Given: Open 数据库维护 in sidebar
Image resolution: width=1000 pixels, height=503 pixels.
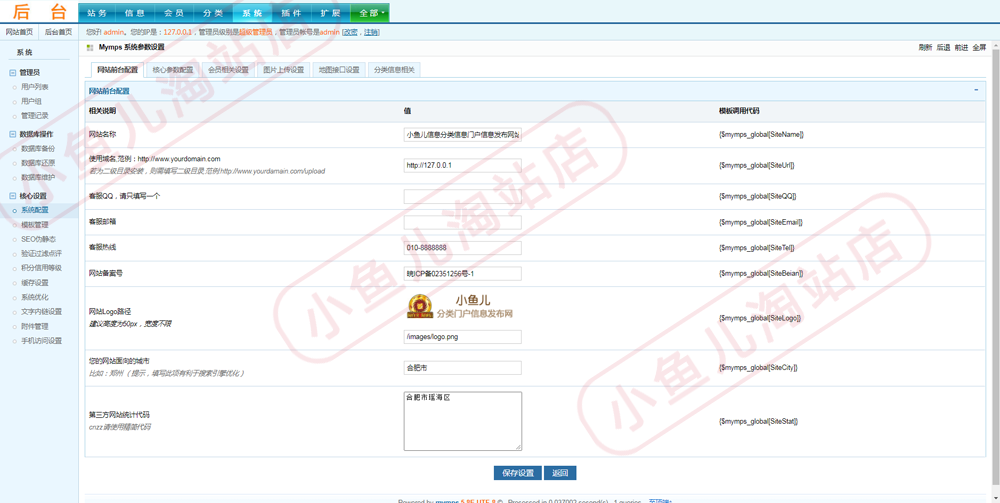Looking at the screenshot, I should (38, 177).
